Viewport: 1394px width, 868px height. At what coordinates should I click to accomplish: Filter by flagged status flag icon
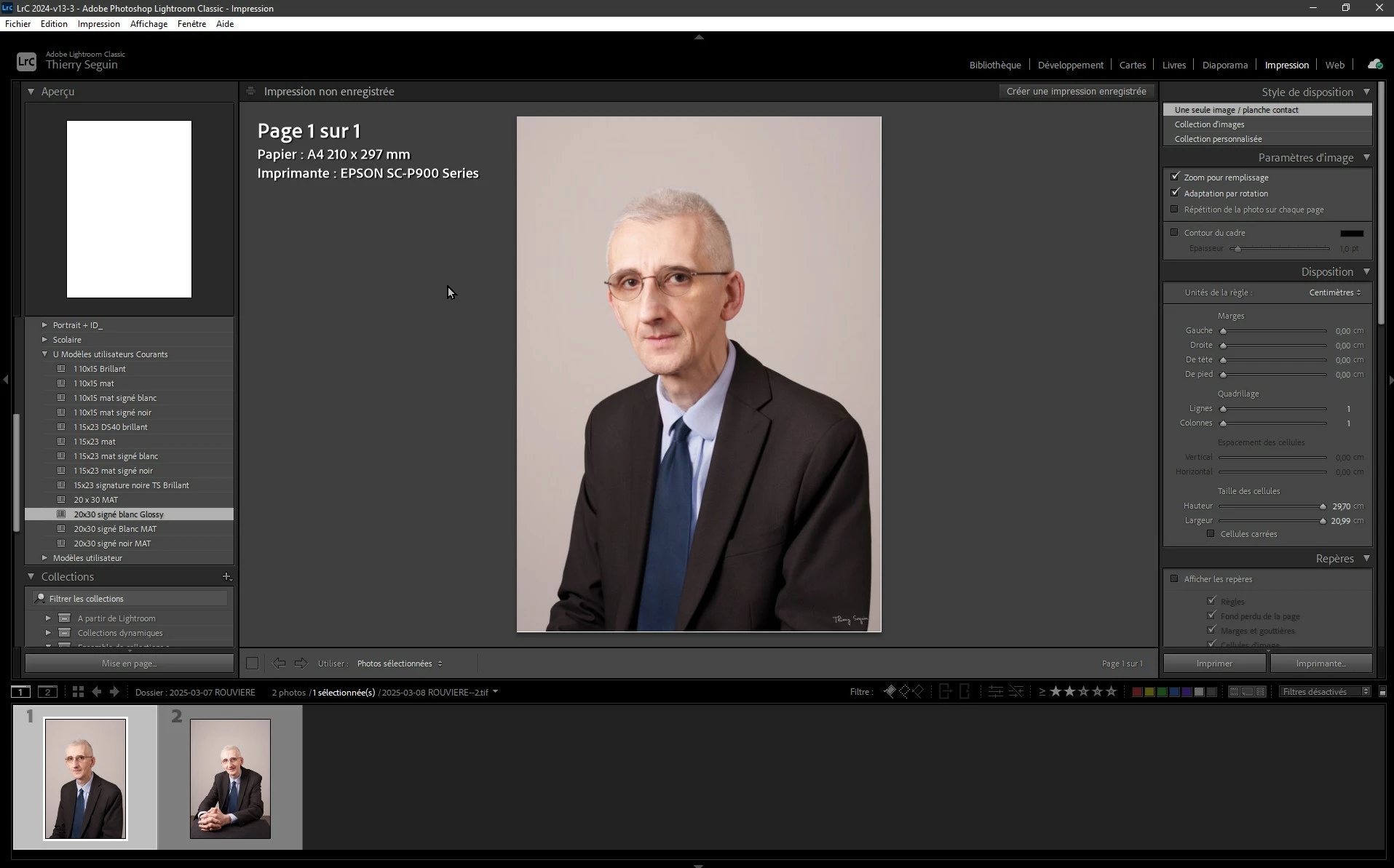click(x=890, y=692)
